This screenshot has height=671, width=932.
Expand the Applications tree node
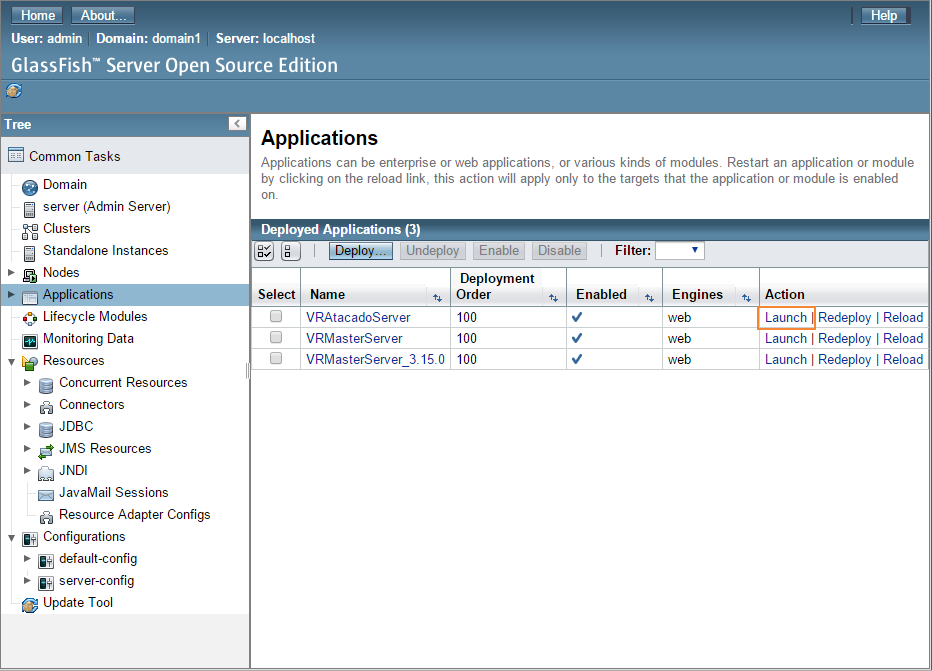tap(11, 294)
